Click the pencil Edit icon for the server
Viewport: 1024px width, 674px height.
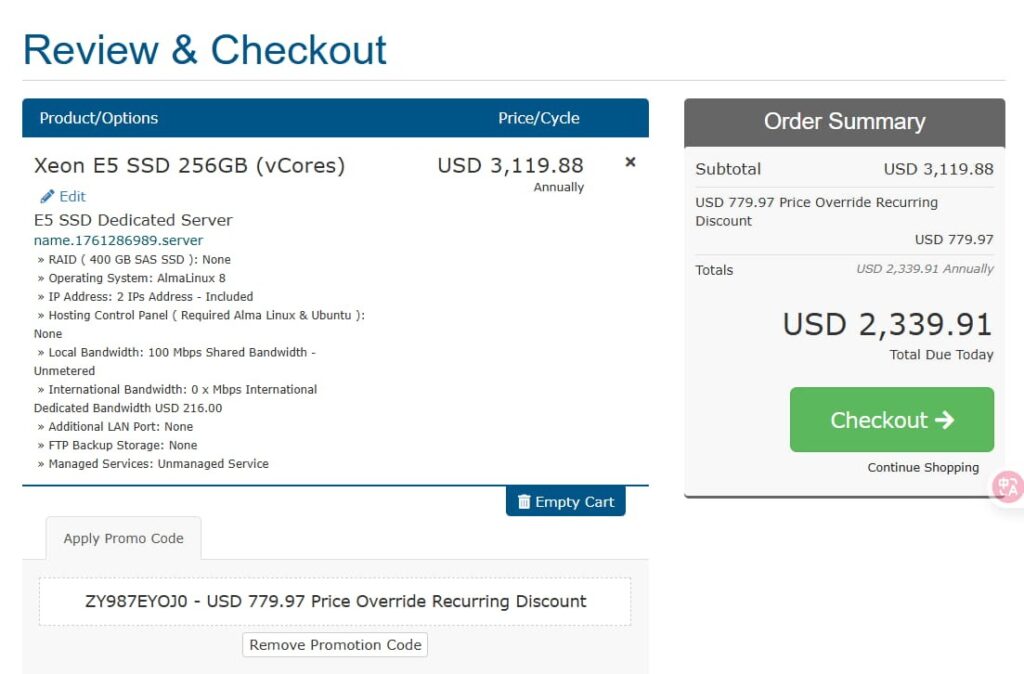click(x=47, y=197)
